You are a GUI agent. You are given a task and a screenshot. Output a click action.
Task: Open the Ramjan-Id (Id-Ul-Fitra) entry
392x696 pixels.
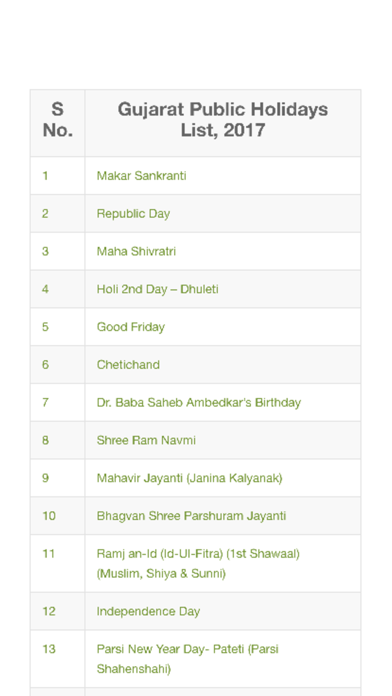pyautogui.click(x=198, y=564)
